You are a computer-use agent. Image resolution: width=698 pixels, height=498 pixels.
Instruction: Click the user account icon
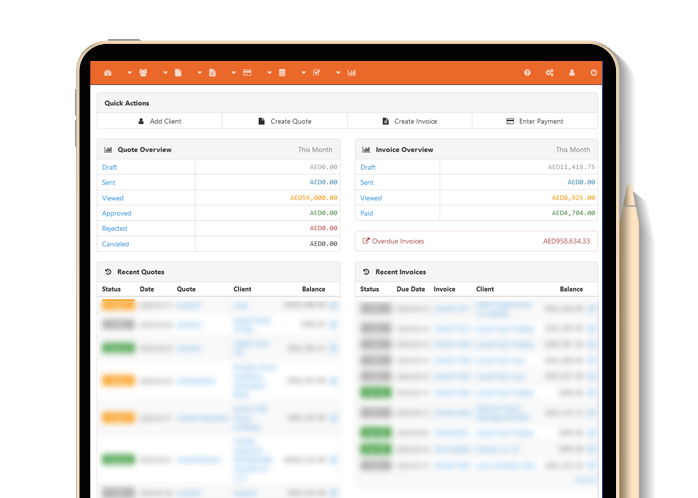[x=572, y=73]
